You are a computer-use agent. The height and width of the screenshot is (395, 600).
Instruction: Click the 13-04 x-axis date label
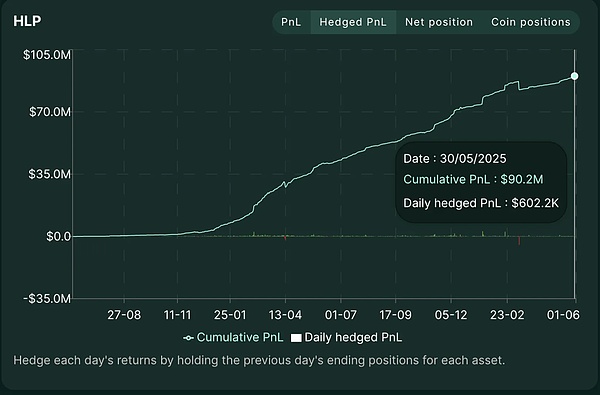coord(285,315)
